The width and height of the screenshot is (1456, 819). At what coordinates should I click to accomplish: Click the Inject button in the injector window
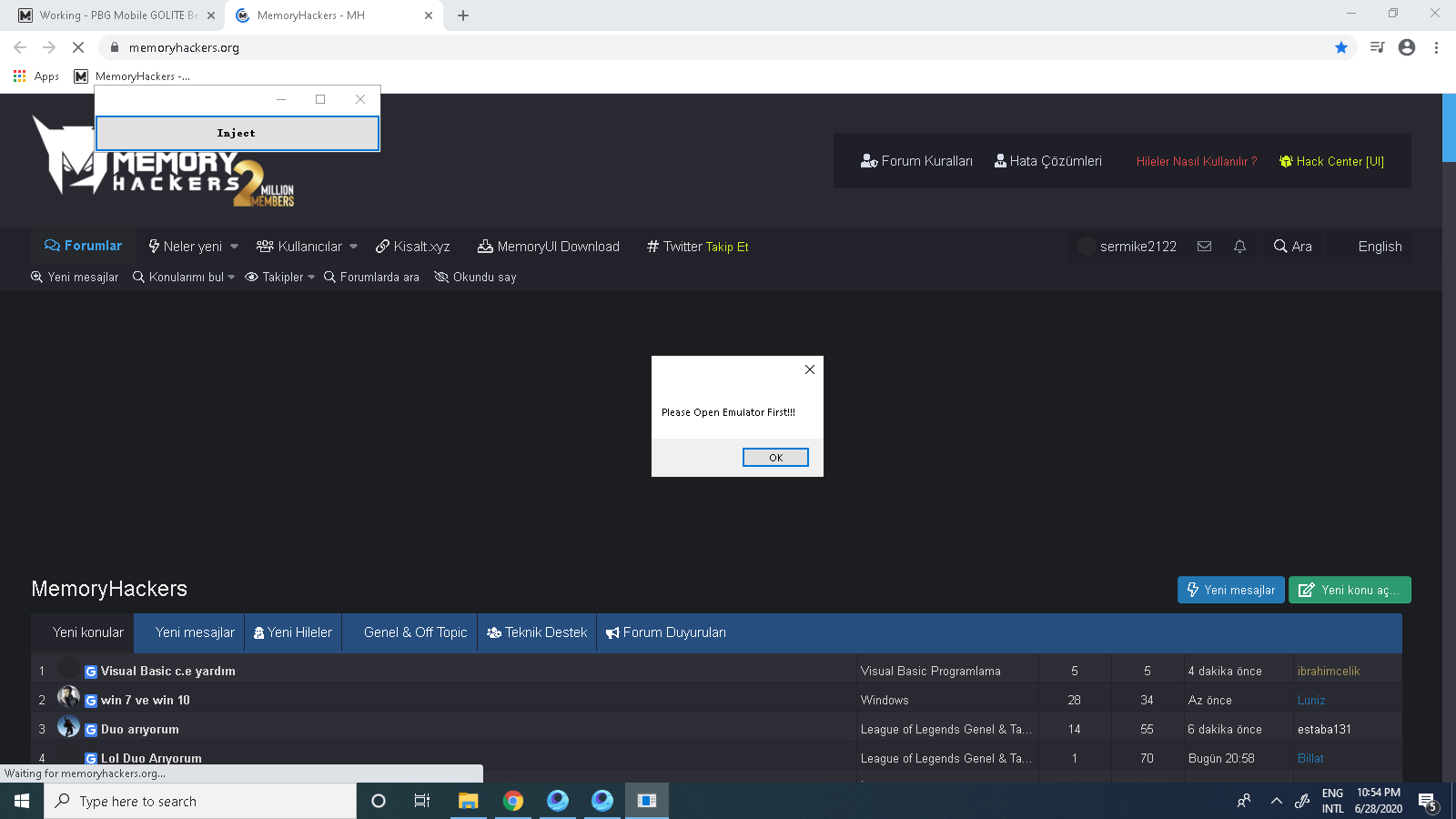pyautogui.click(x=237, y=133)
